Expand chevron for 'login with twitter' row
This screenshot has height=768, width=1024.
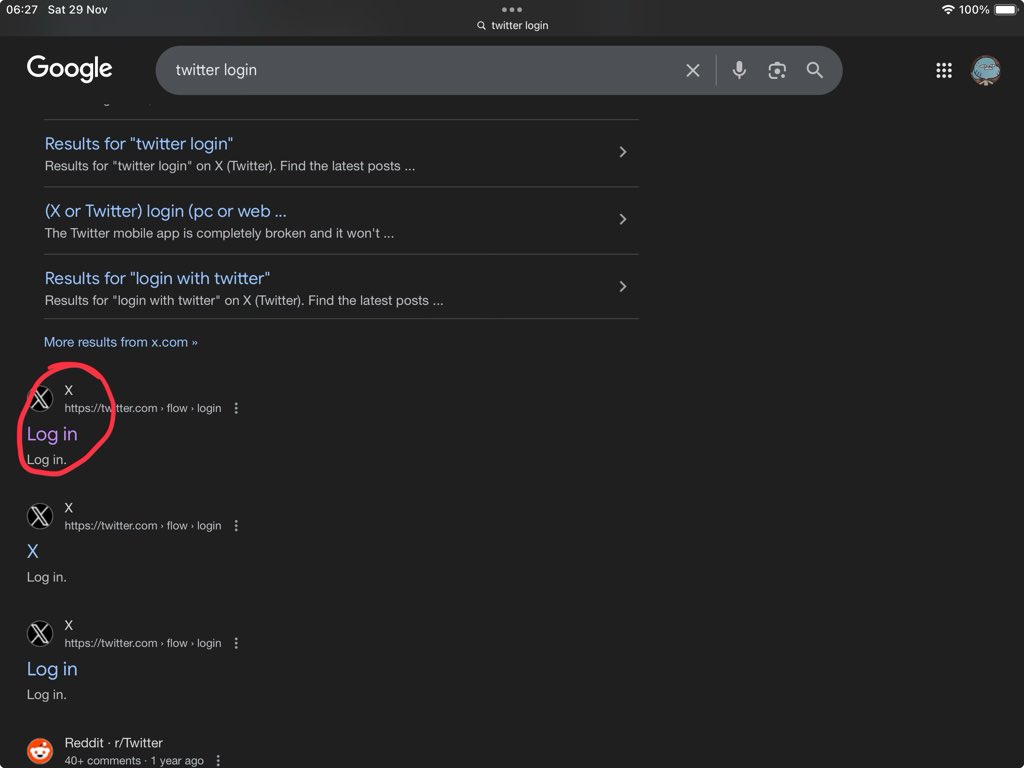pos(622,287)
